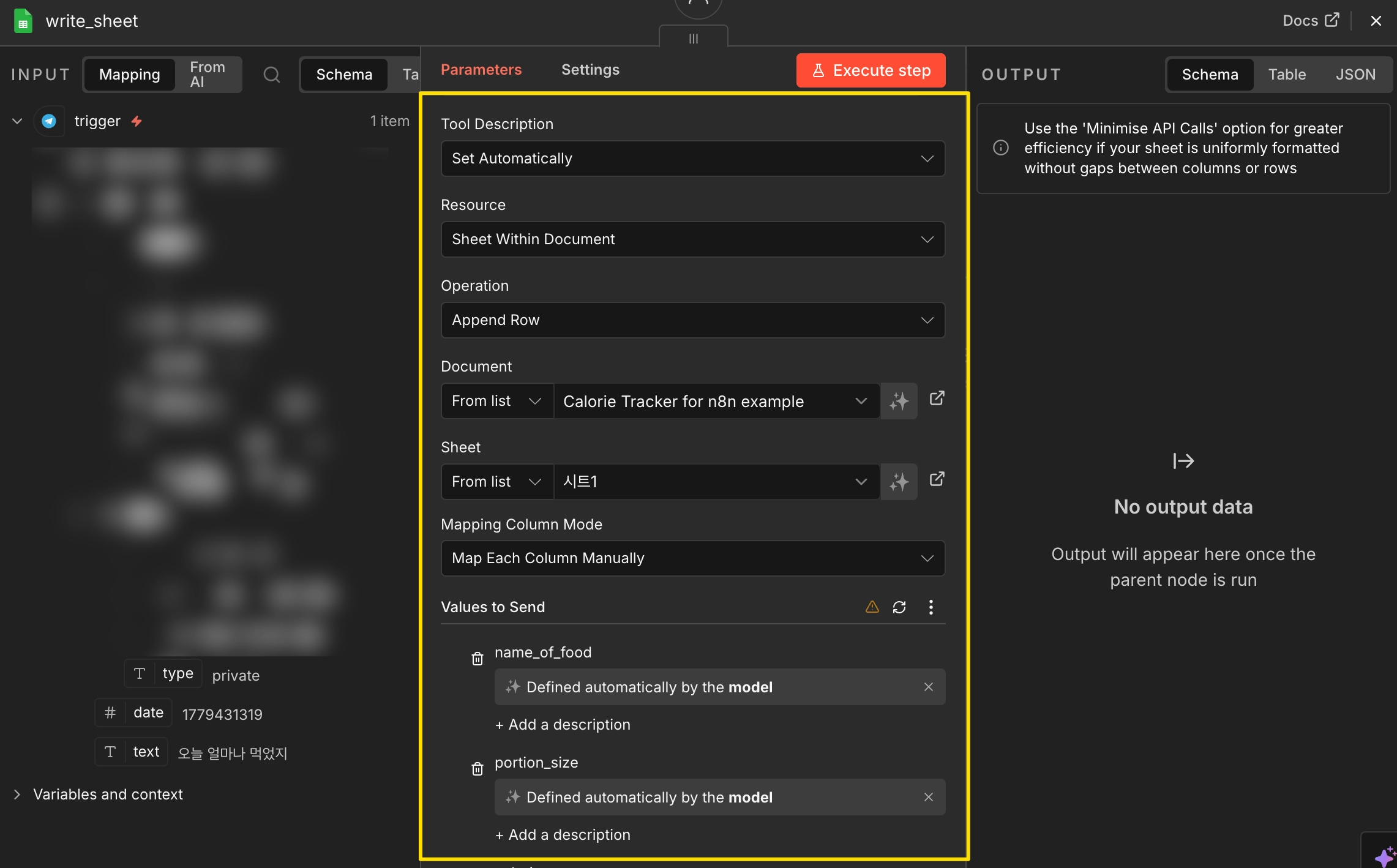
Task: Change Sheet 'From list' mode selector
Action: 497,482
